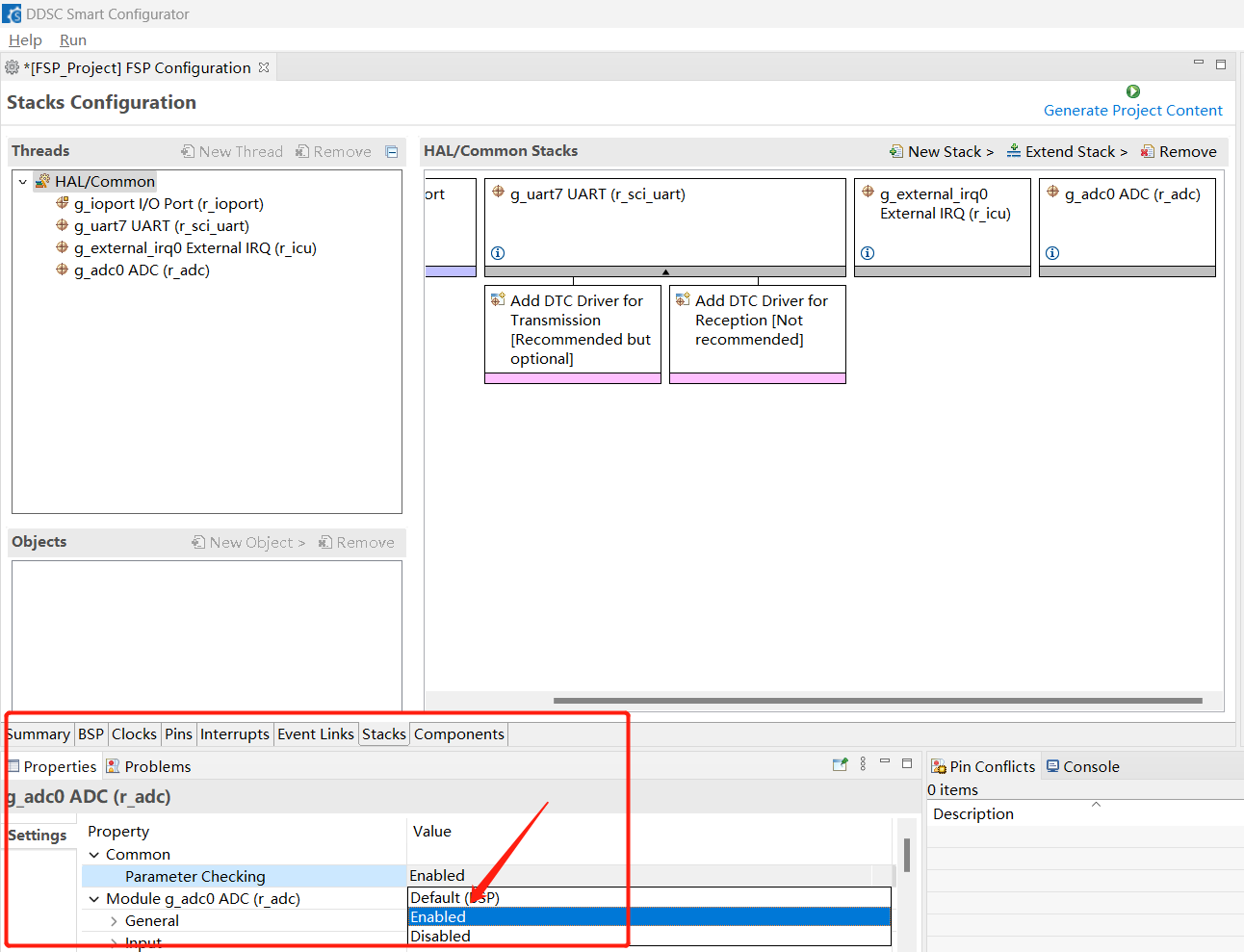Collapse the HAL/Common thread node
Viewport: 1244px width, 952px height.
pyautogui.click(x=23, y=181)
